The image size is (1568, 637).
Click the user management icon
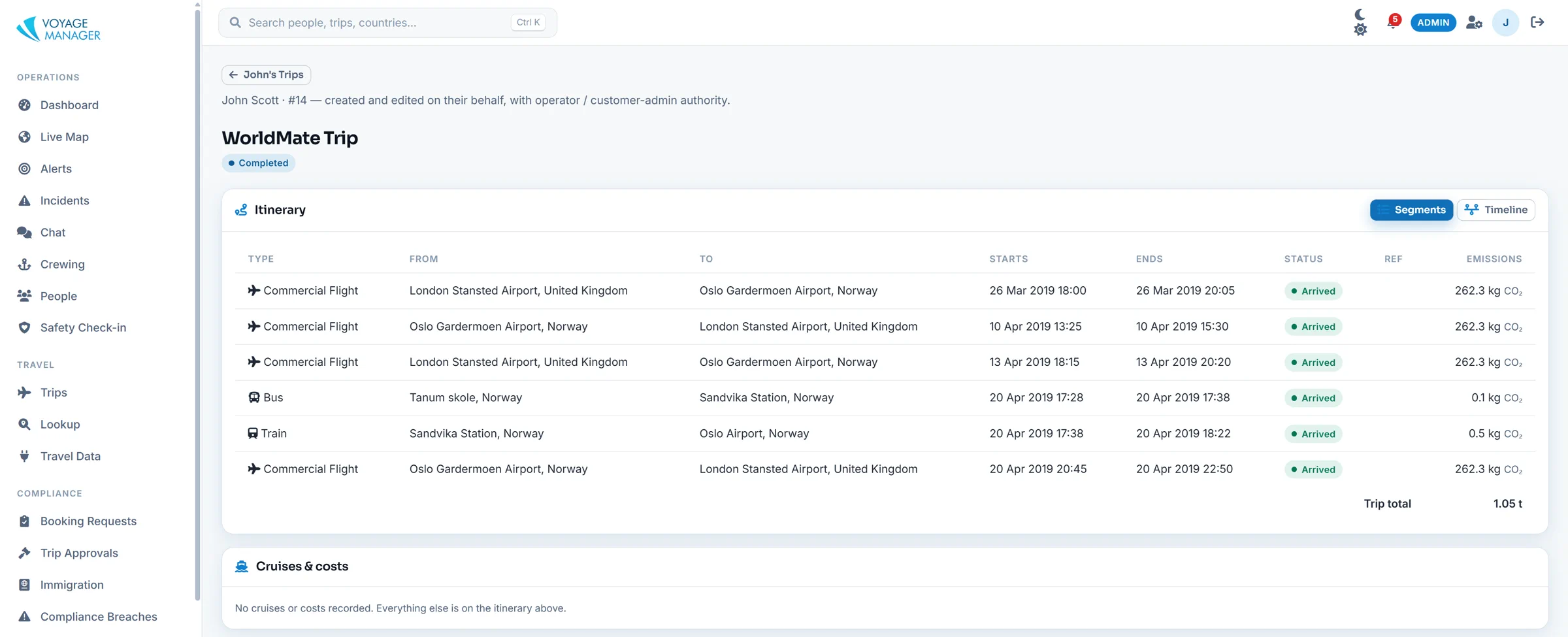click(1474, 22)
